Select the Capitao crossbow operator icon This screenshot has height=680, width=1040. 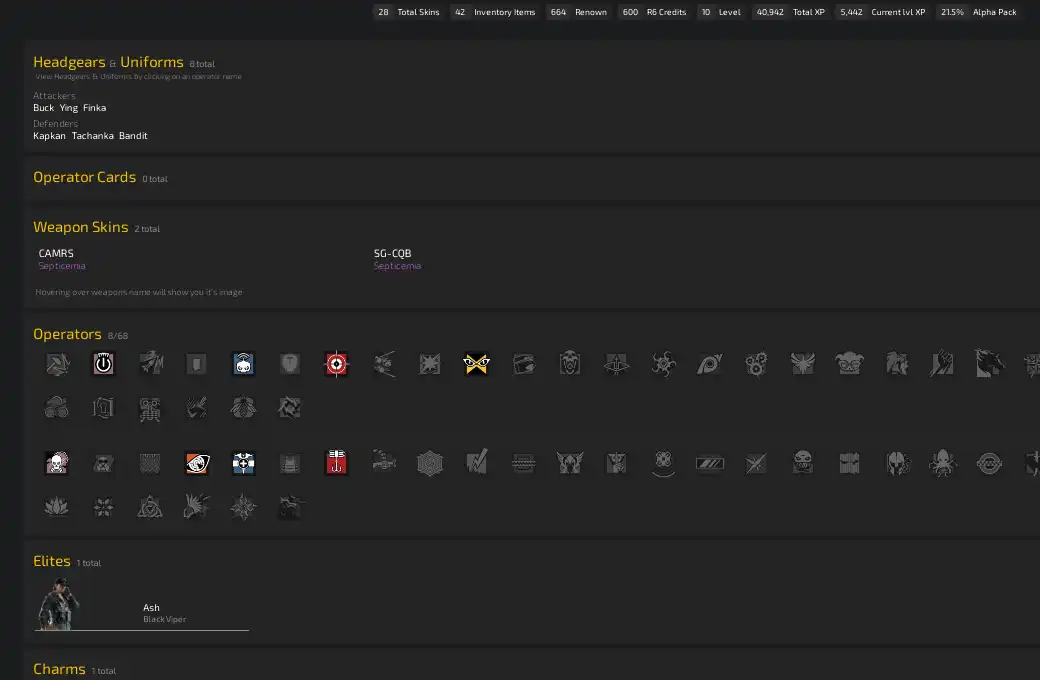pyautogui.click(x=616, y=364)
